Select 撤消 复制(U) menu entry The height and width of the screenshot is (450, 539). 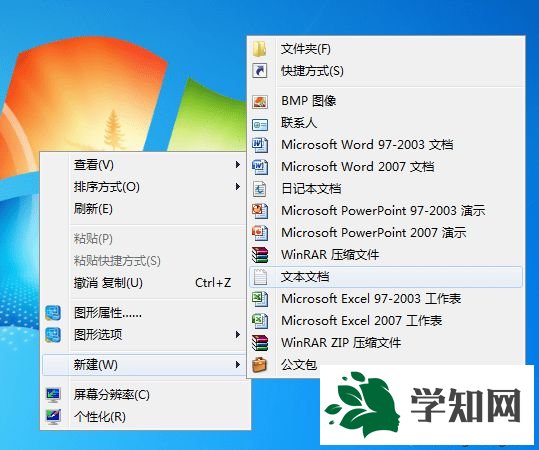click(x=143, y=283)
